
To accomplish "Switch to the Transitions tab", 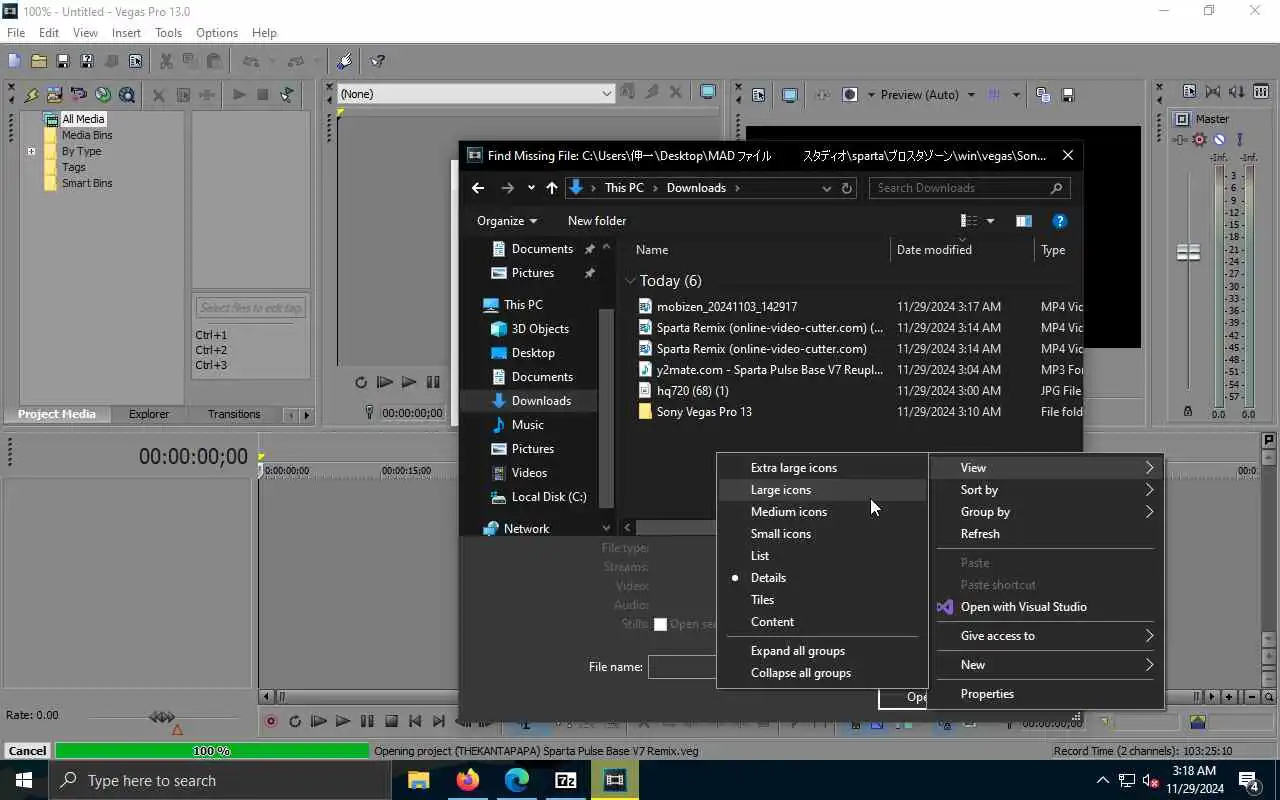I will (234, 414).
